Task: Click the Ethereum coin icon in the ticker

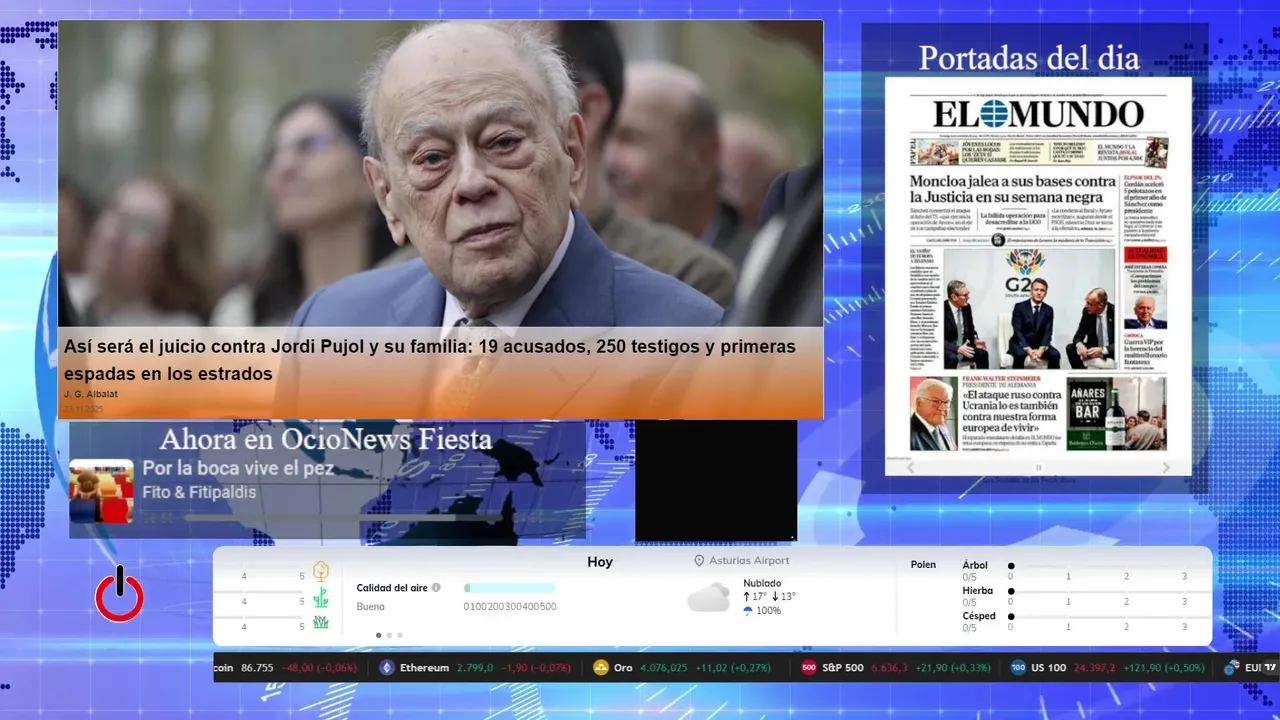Action: click(387, 668)
